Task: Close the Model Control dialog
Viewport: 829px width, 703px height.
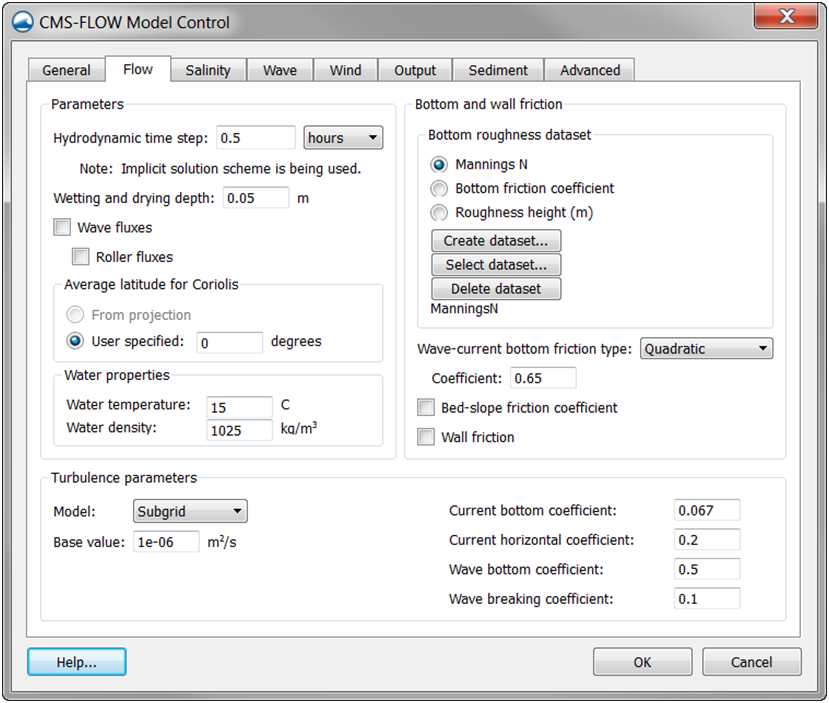Action: tap(786, 16)
